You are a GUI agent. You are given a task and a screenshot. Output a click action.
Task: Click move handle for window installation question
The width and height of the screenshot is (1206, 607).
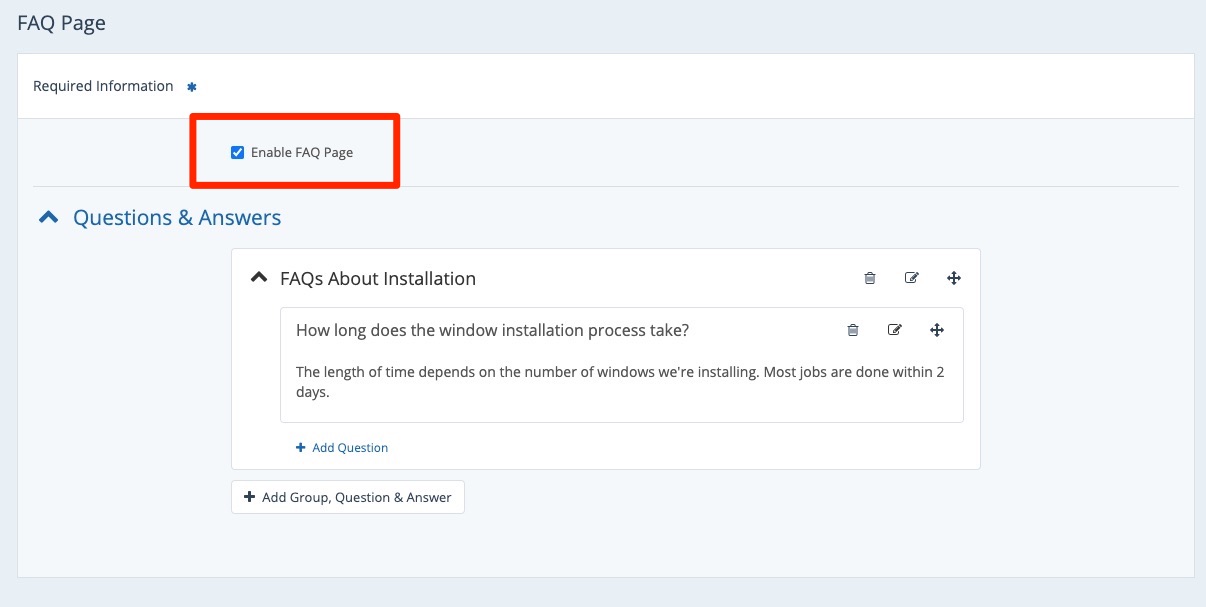[937, 330]
